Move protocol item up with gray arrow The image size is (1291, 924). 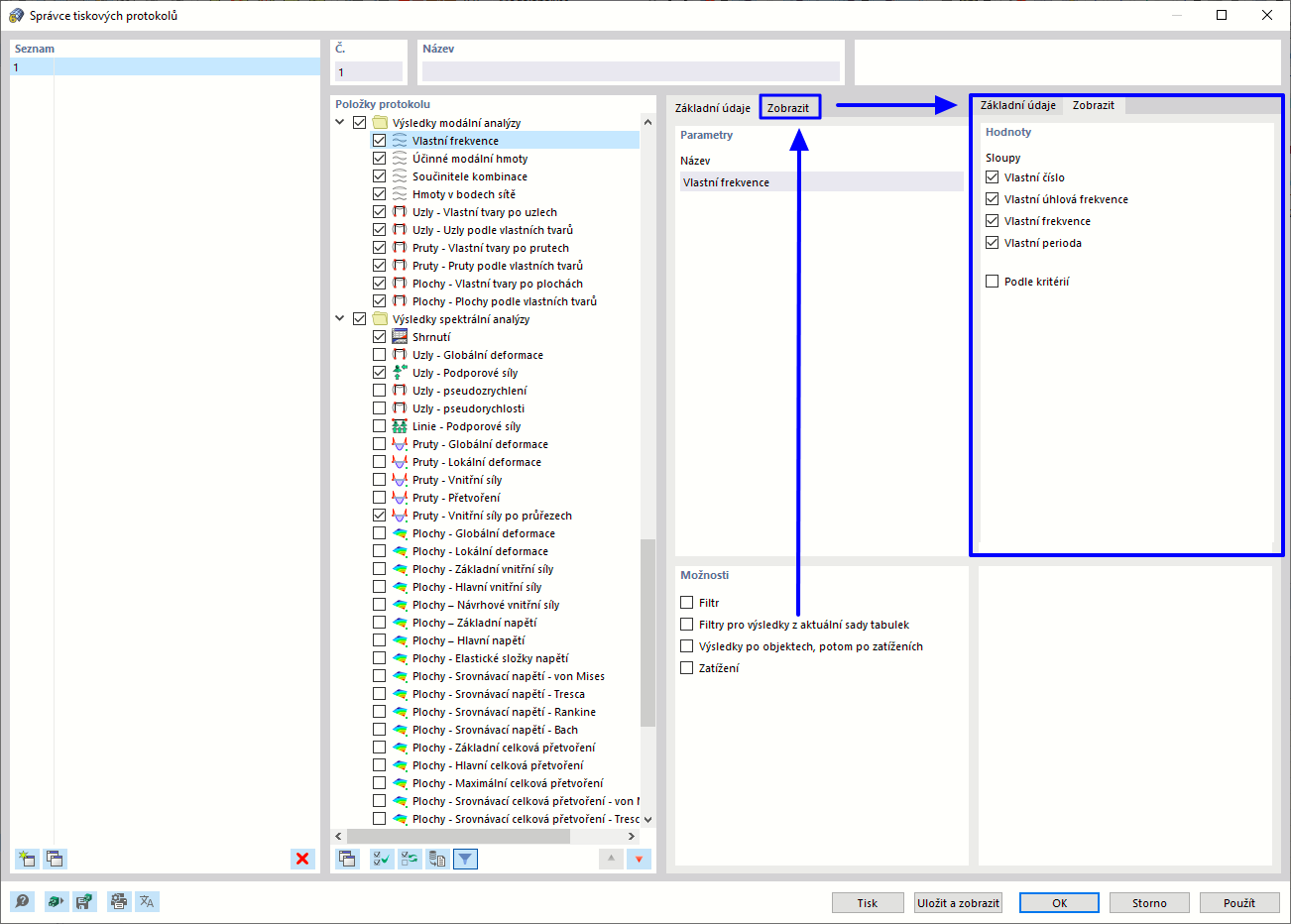click(611, 859)
